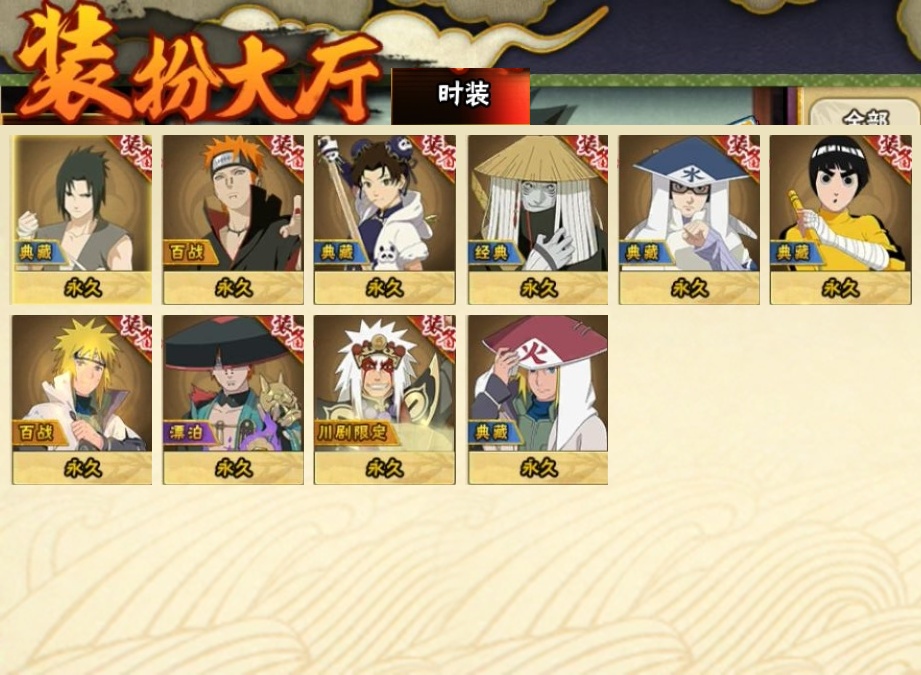Pick the black hat 漂泊 costume

coord(233,399)
